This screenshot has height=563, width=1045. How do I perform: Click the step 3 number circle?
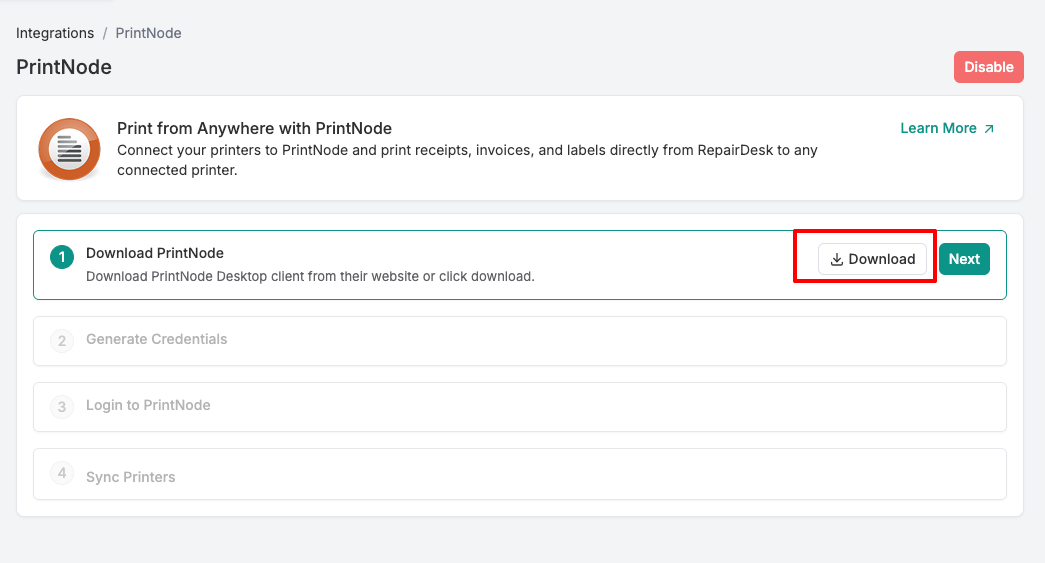click(62, 407)
